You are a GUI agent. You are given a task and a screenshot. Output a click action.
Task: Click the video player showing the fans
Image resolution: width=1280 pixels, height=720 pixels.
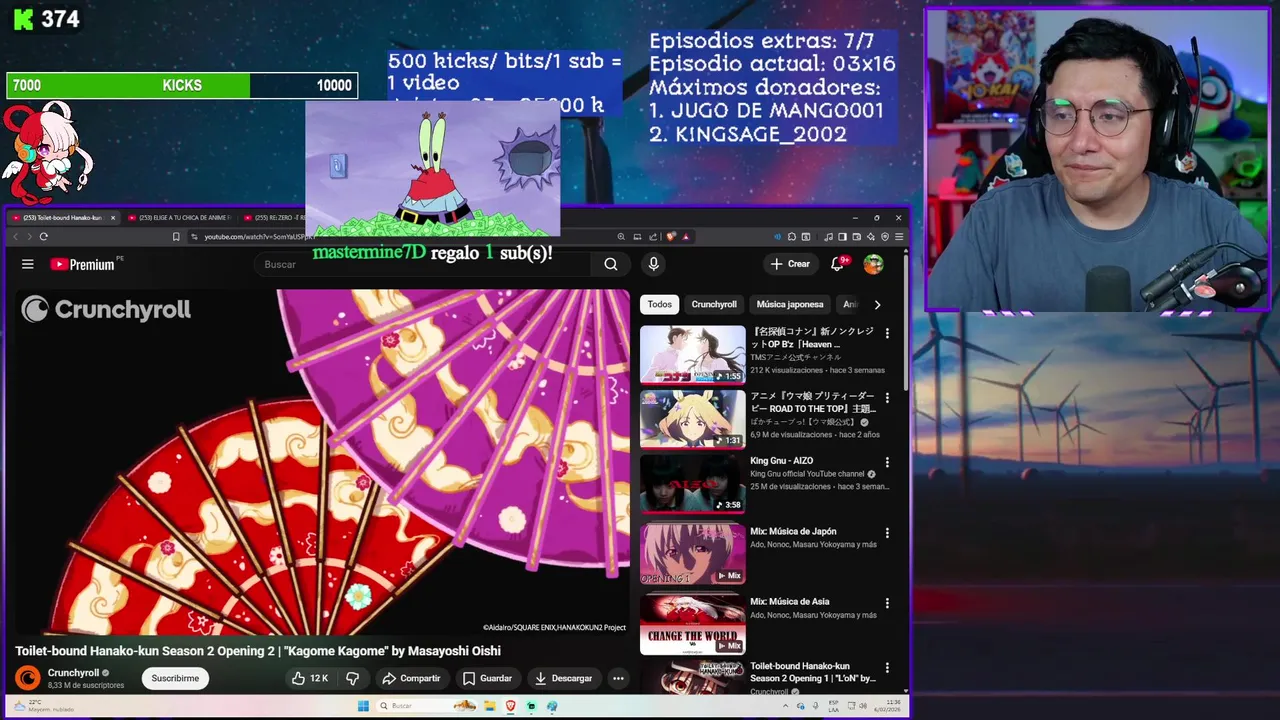pos(321,462)
